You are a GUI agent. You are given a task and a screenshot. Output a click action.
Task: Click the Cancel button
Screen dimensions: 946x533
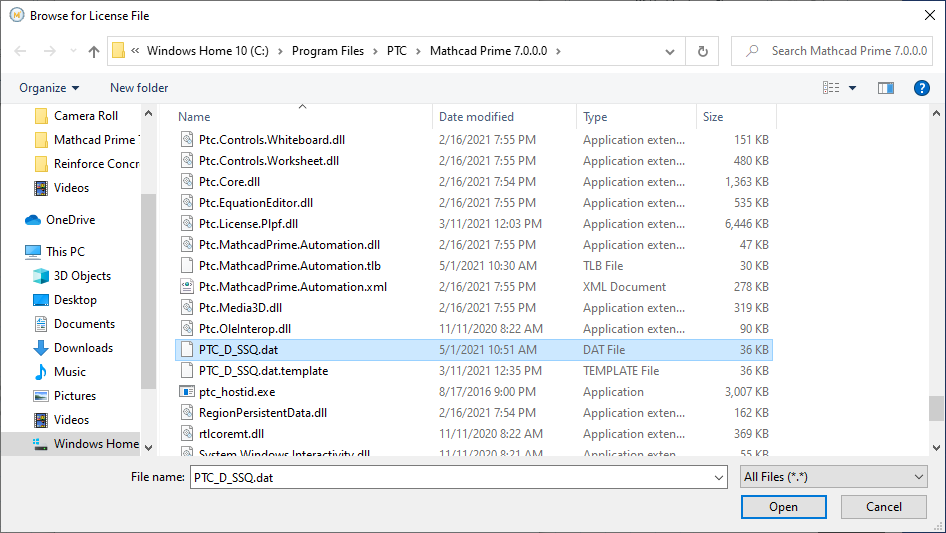click(884, 507)
